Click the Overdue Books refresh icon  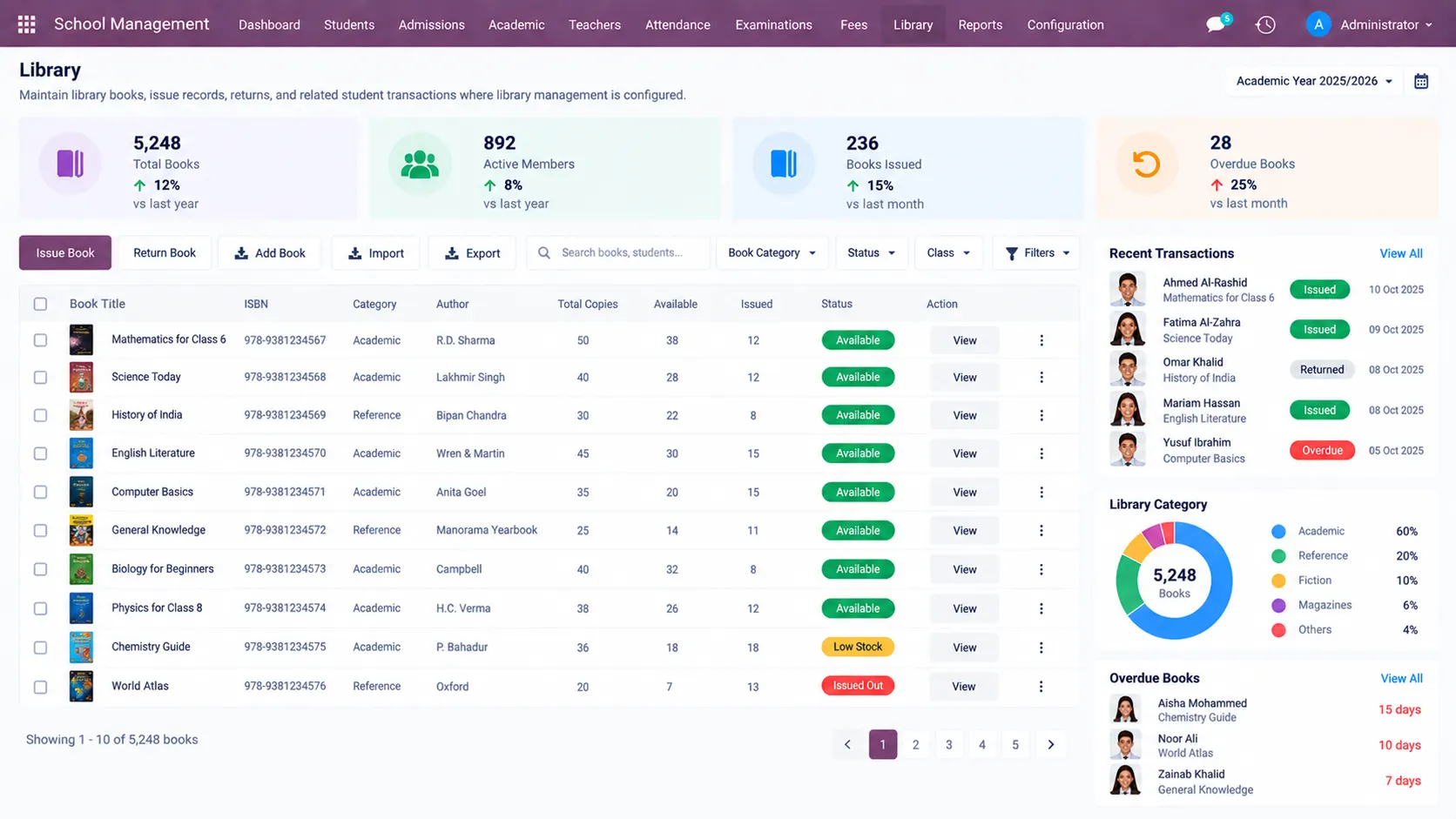(1146, 164)
